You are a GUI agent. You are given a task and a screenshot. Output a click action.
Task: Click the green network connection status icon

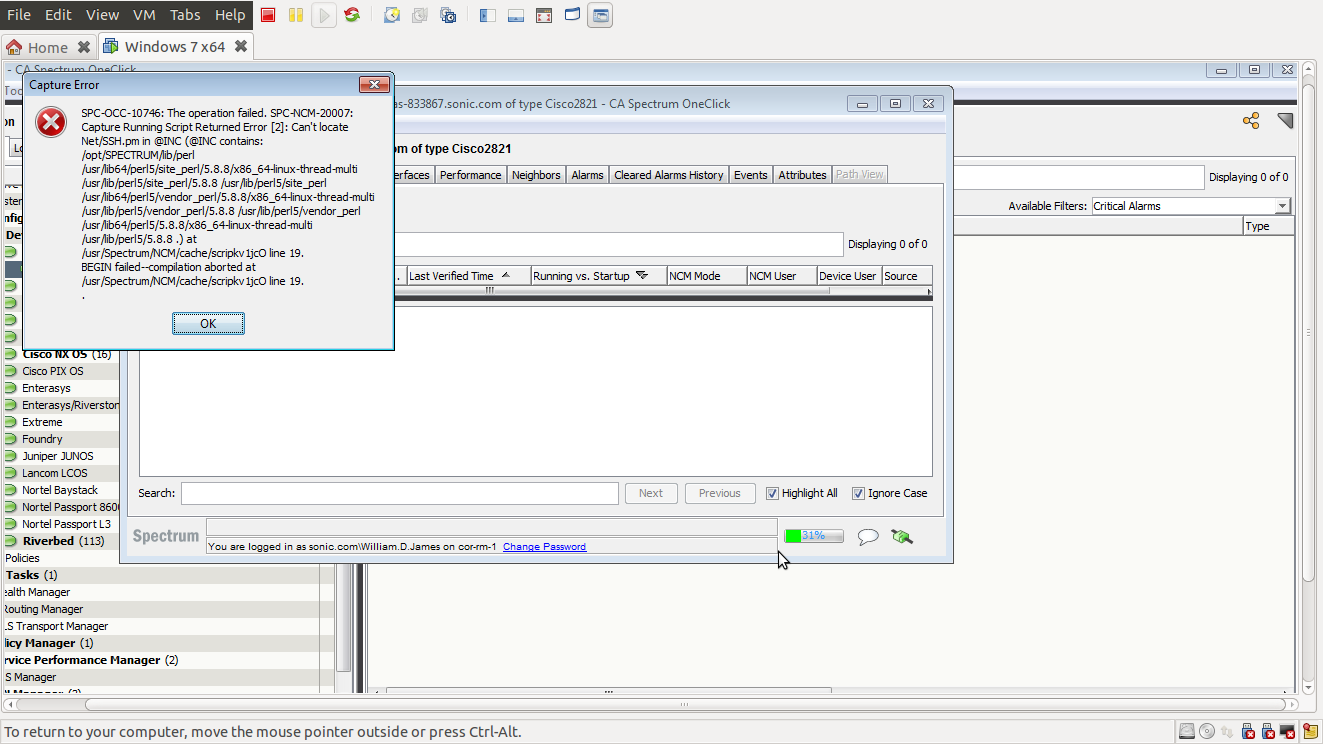(901, 536)
